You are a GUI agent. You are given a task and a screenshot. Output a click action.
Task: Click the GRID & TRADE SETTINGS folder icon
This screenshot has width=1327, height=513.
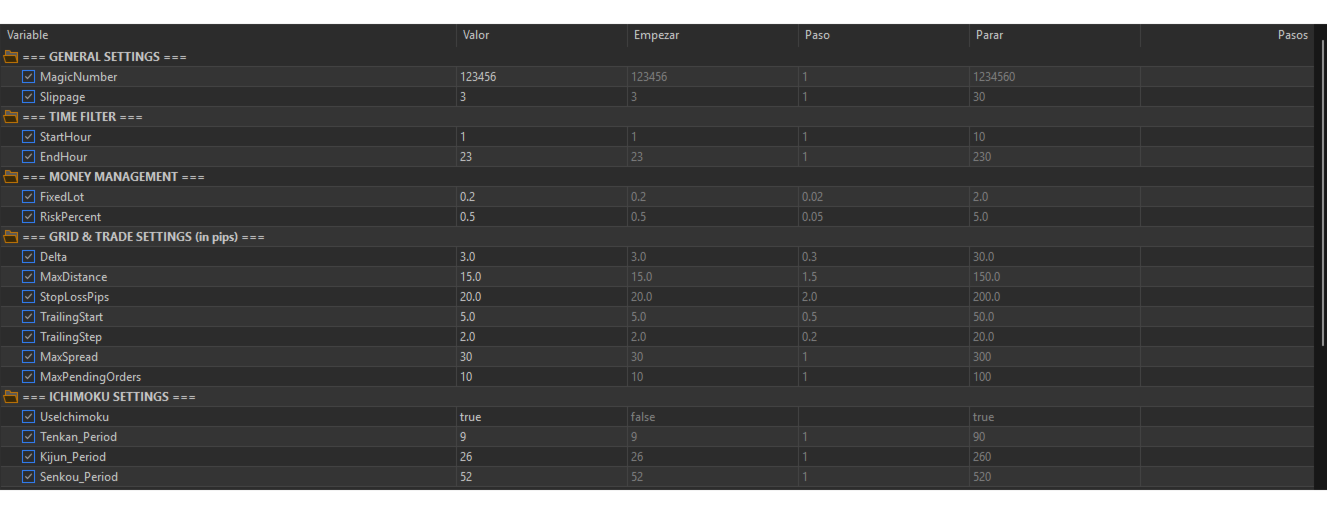click(11, 237)
